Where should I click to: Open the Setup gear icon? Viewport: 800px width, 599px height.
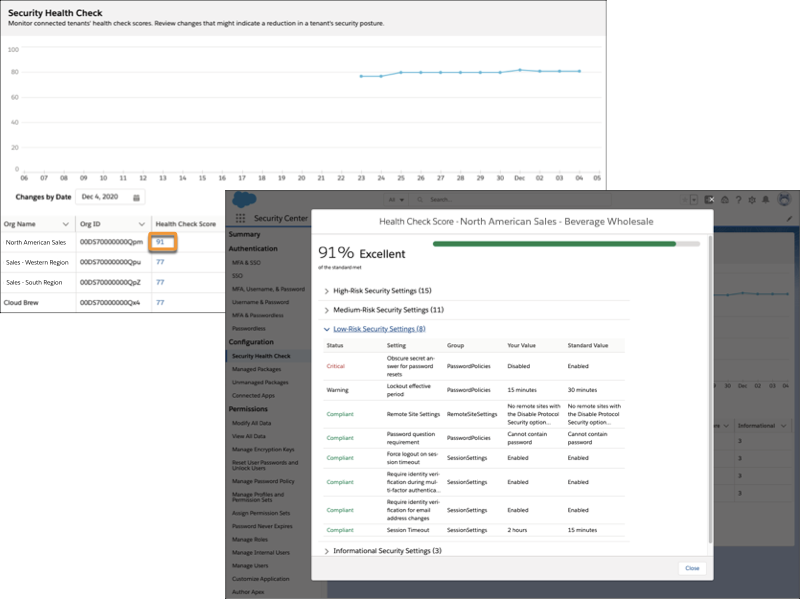[752, 200]
